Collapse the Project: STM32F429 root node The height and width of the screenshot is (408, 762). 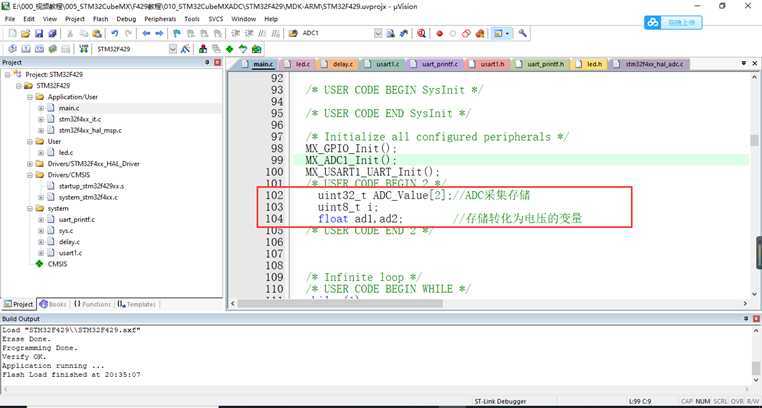coord(8,74)
